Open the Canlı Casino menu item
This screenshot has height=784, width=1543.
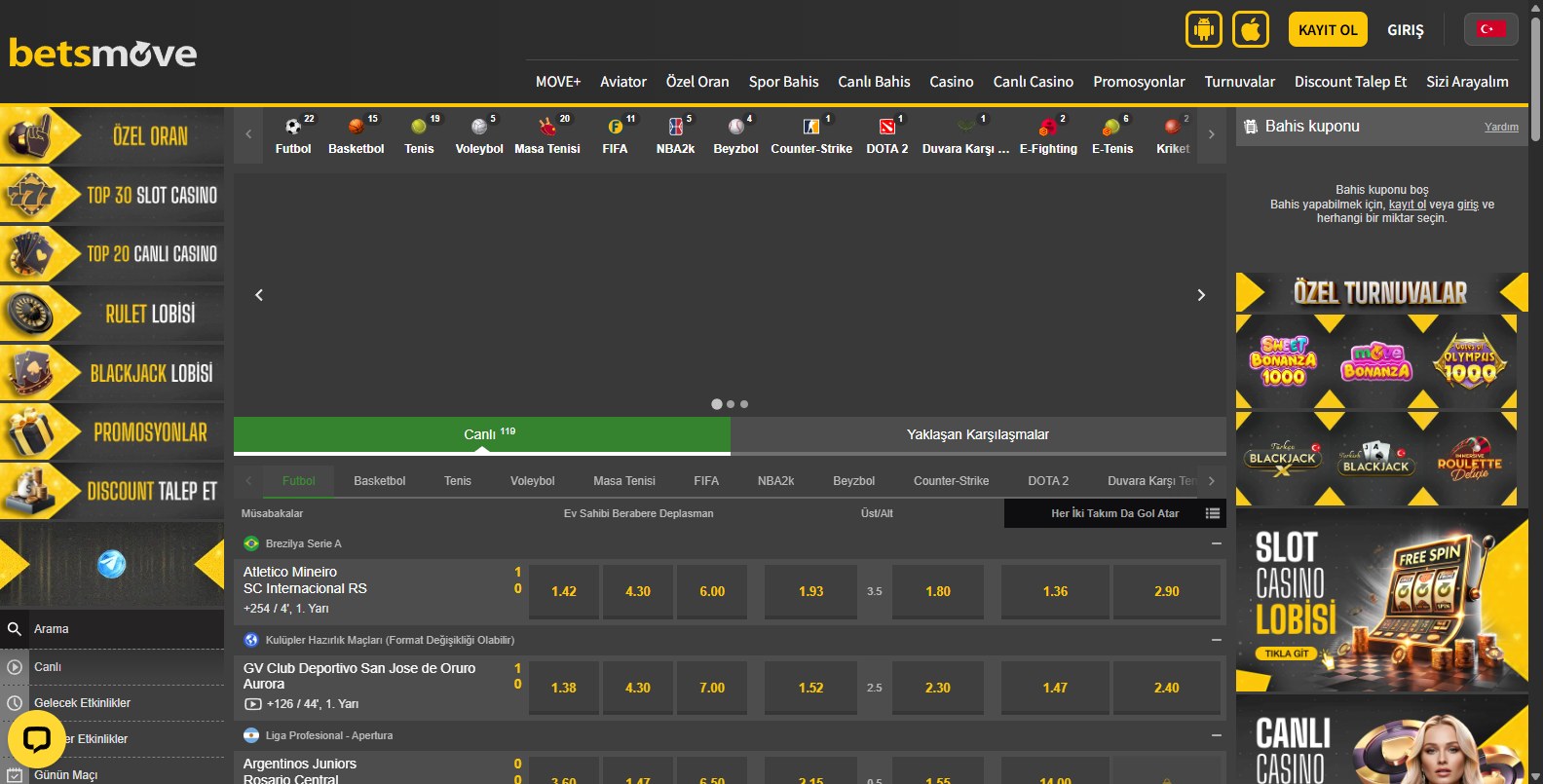(1033, 82)
